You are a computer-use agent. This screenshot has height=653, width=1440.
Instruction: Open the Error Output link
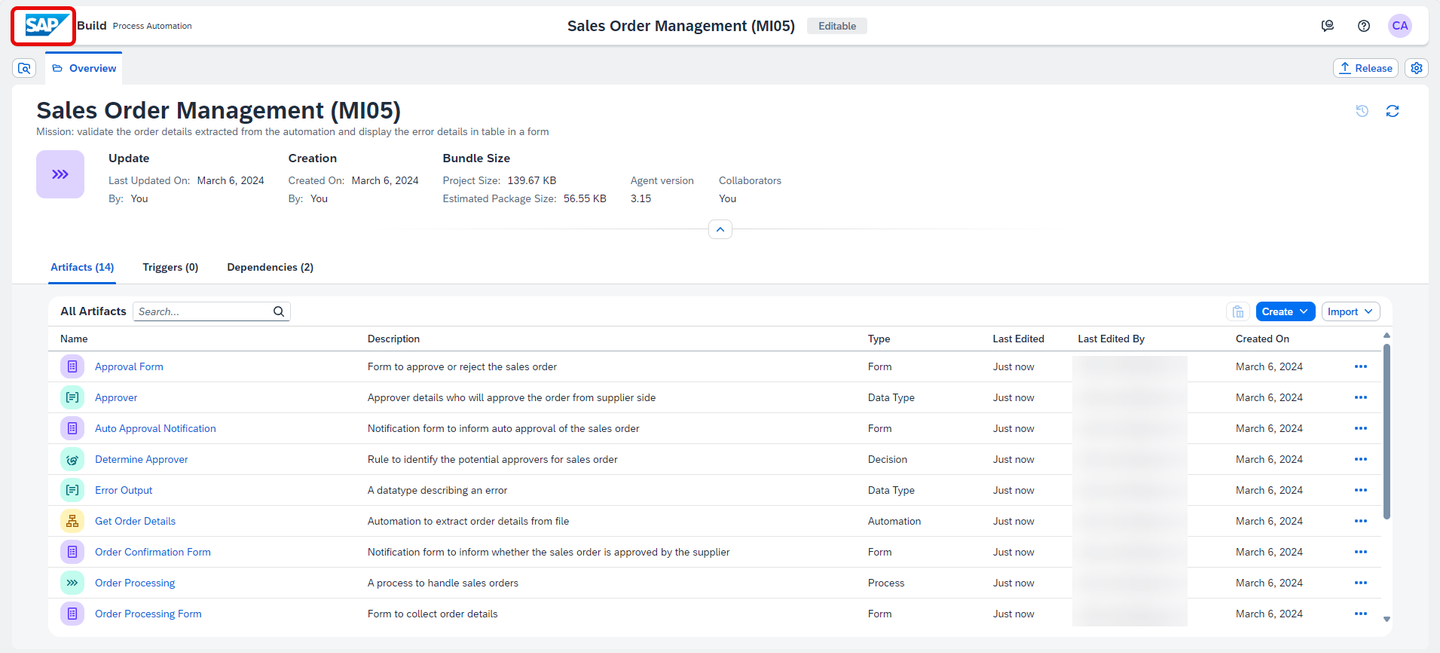tap(124, 491)
